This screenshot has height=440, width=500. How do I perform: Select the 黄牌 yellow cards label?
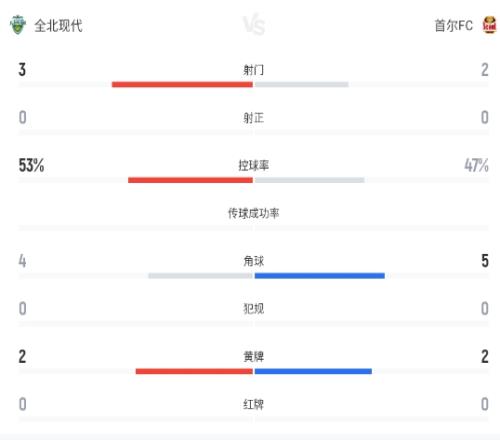tap(253, 356)
